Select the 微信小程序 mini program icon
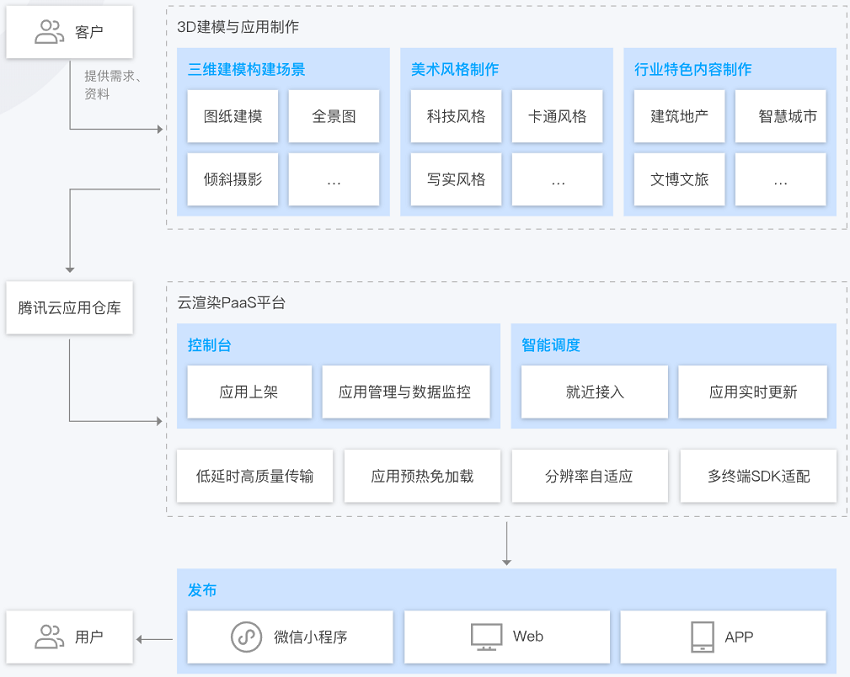This screenshot has height=677, width=850. click(x=247, y=637)
